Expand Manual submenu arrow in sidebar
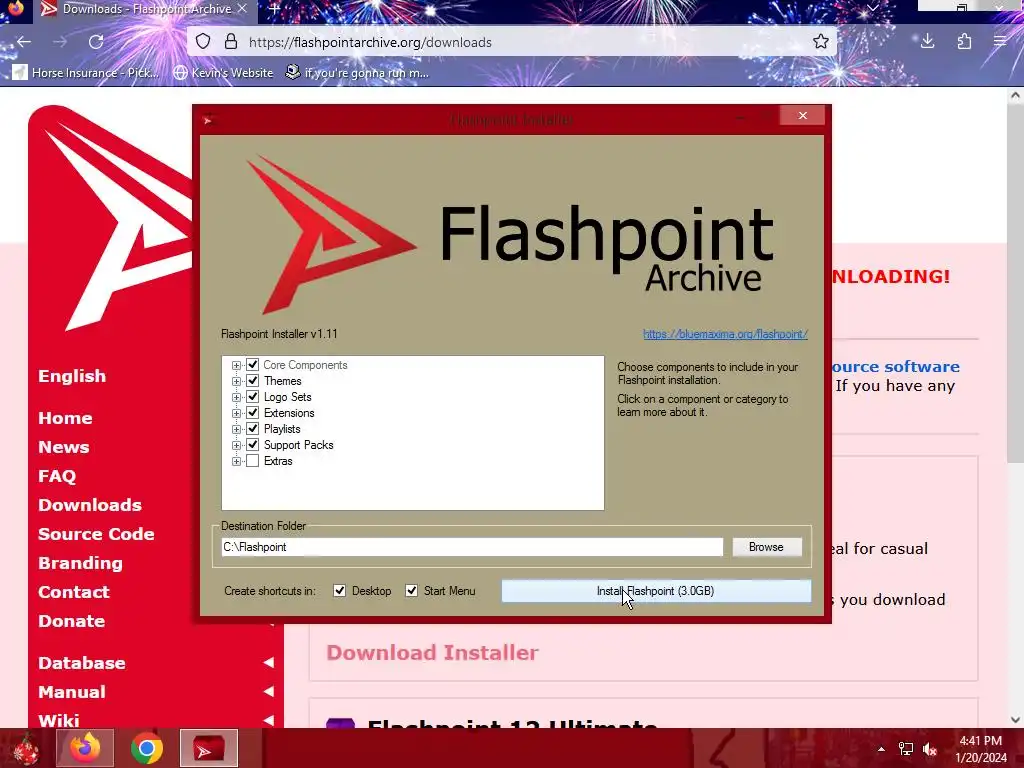The height and width of the screenshot is (768, 1024). click(x=268, y=692)
